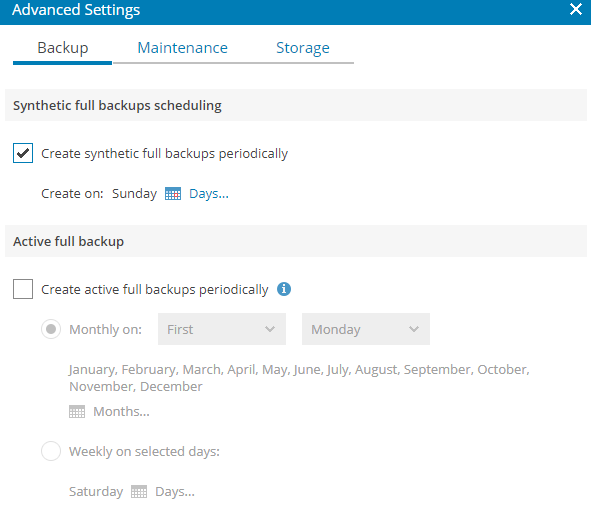Select the Monthly on radio button
The width and height of the screenshot is (591, 518).
click(x=51, y=329)
